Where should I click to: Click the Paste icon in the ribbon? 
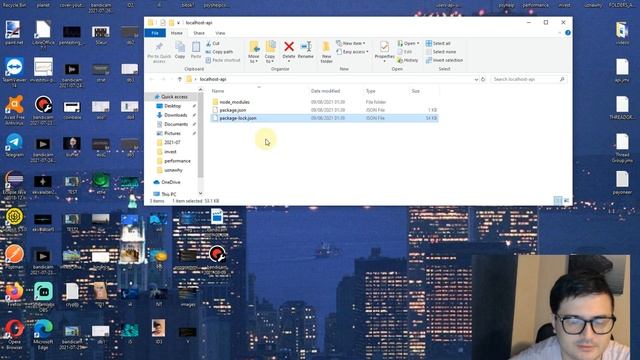coord(196,50)
